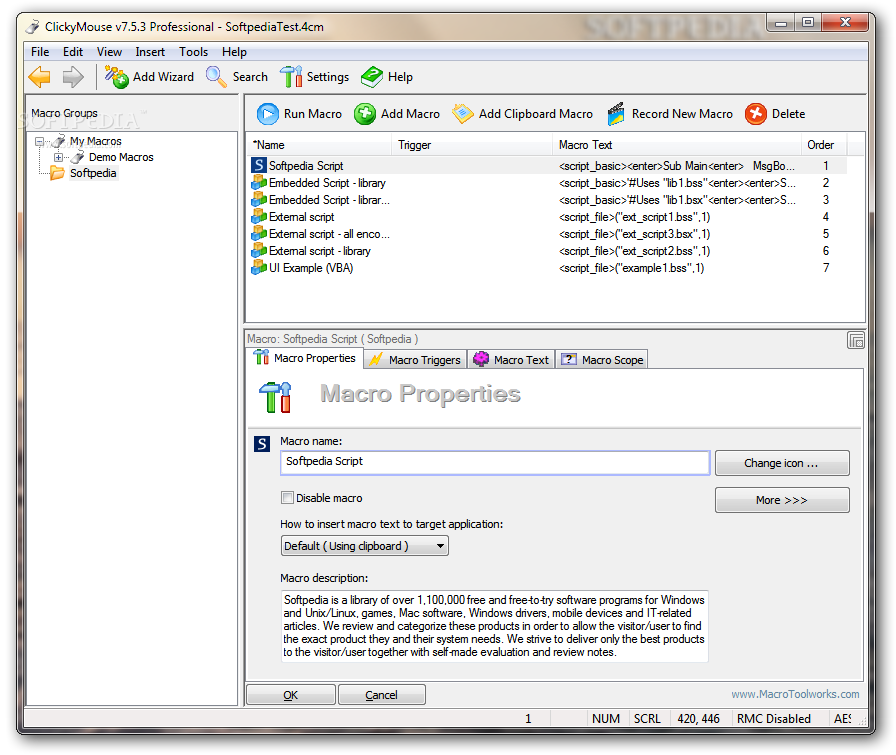Image resolution: width=896 pixels, height=755 pixels.
Task: Select the UI Example (VBA) row
Action: [x=547, y=267]
